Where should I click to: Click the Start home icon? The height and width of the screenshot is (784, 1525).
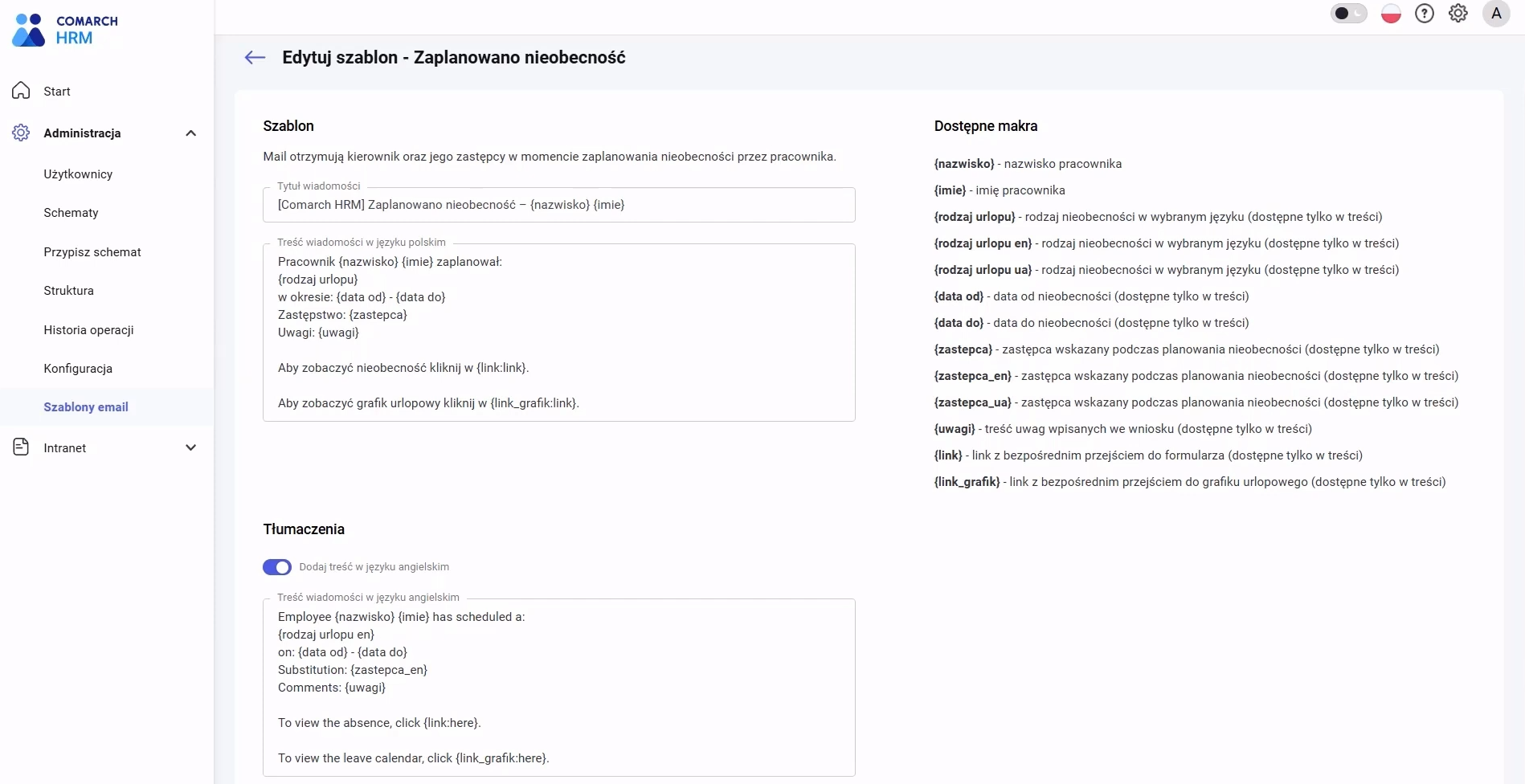point(21,91)
